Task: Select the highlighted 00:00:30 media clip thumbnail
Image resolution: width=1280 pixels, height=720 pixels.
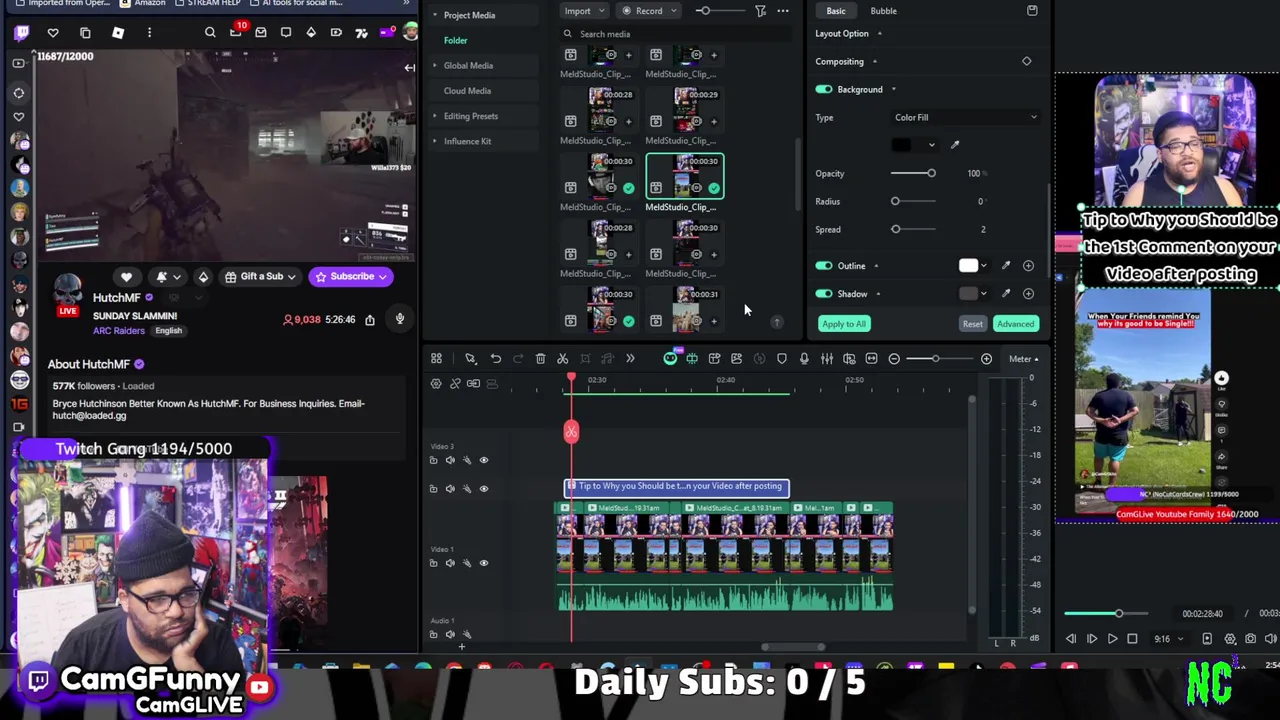Action: tap(685, 176)
